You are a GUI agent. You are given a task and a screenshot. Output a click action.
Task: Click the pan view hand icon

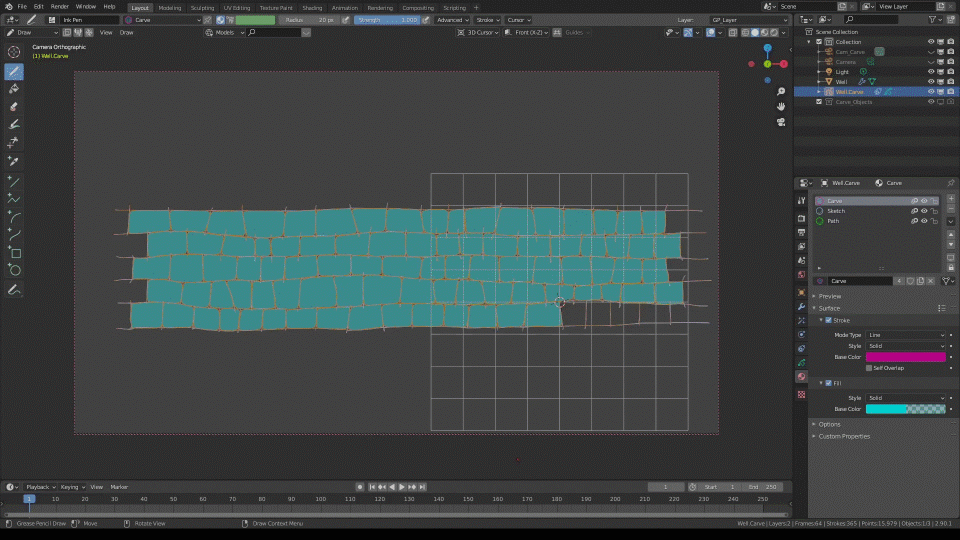781,107
